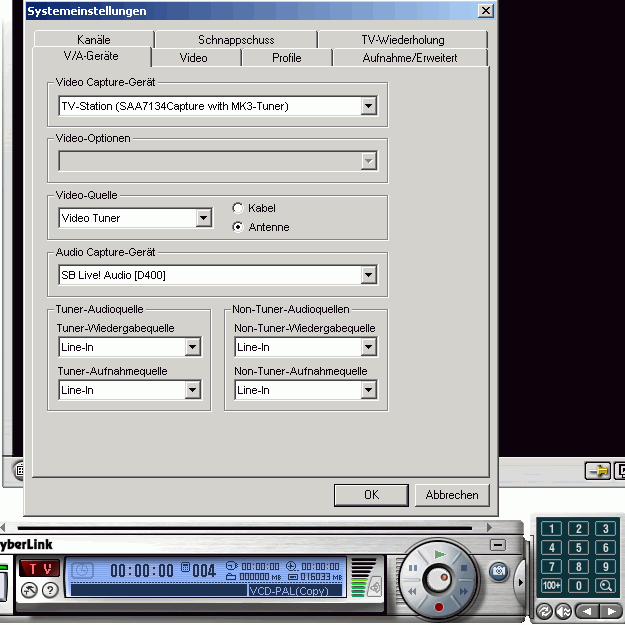Select channel keypad number 9
This screenshot has width=625, height=625.
pos(605,566)
